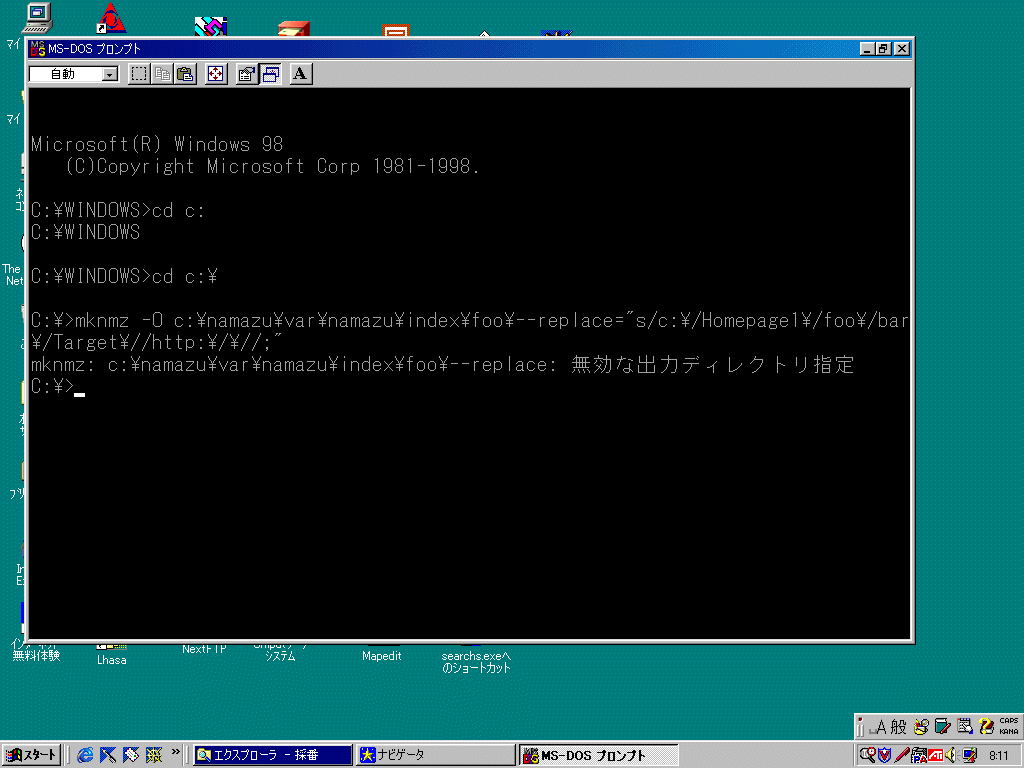This screenshot has height=768, width=1024.
Task: Select the red triangle shortcut desktop icon
Action: (111, 18)
